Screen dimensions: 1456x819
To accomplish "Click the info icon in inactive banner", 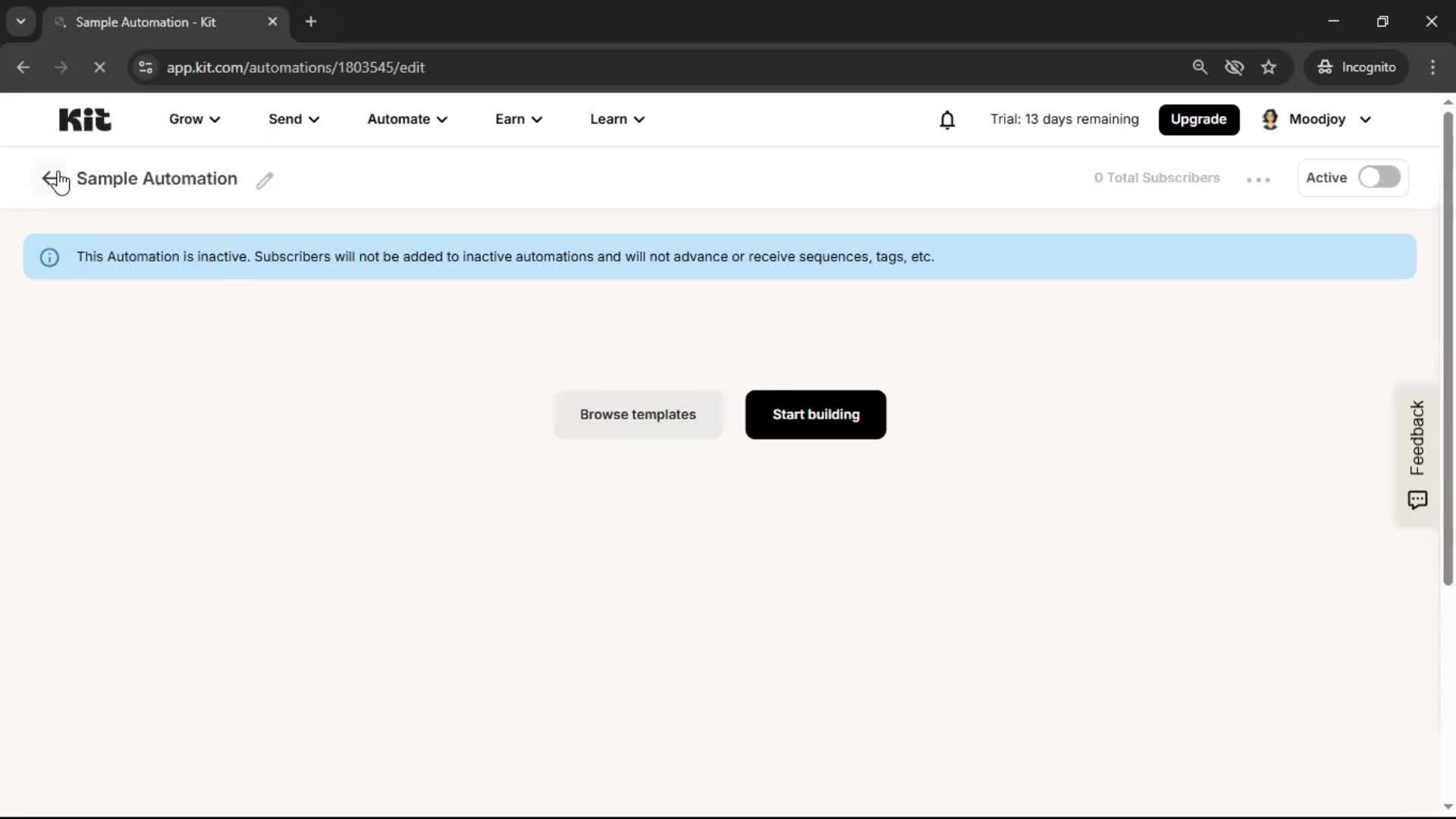I will (x=49, y=258).
